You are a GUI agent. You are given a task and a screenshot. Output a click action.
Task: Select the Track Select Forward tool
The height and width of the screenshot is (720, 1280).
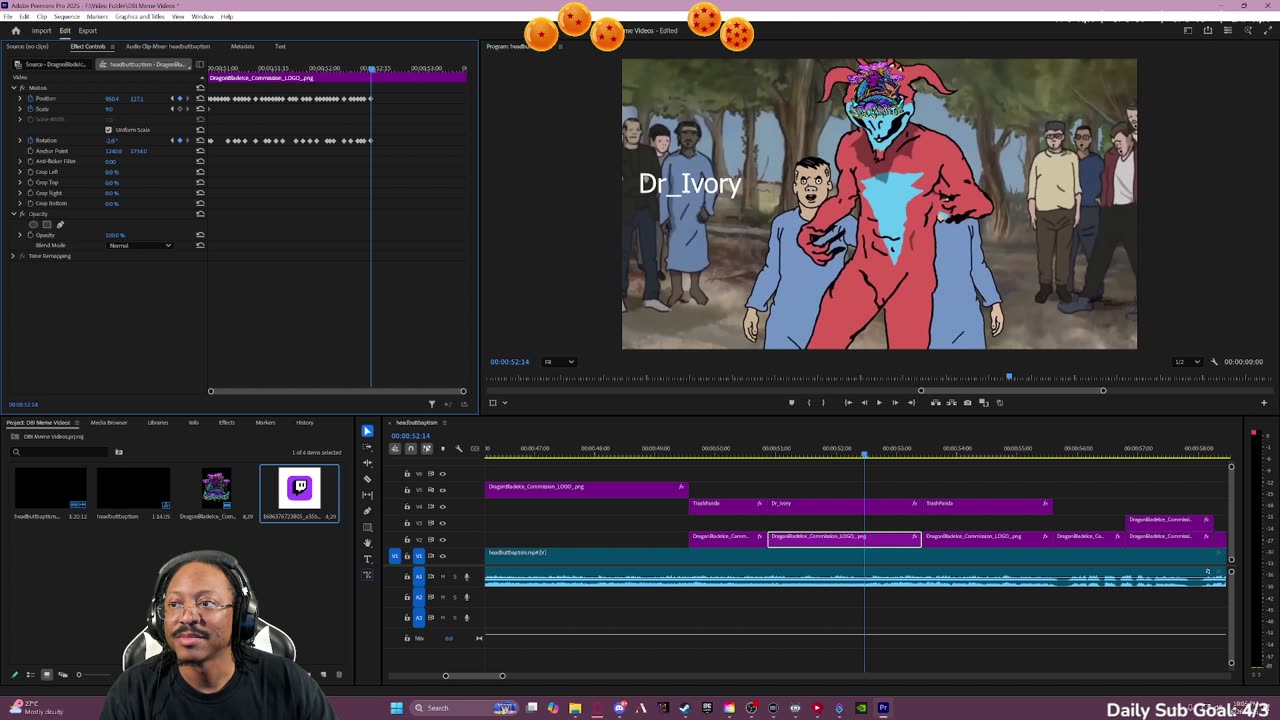(x=367, y=447)
